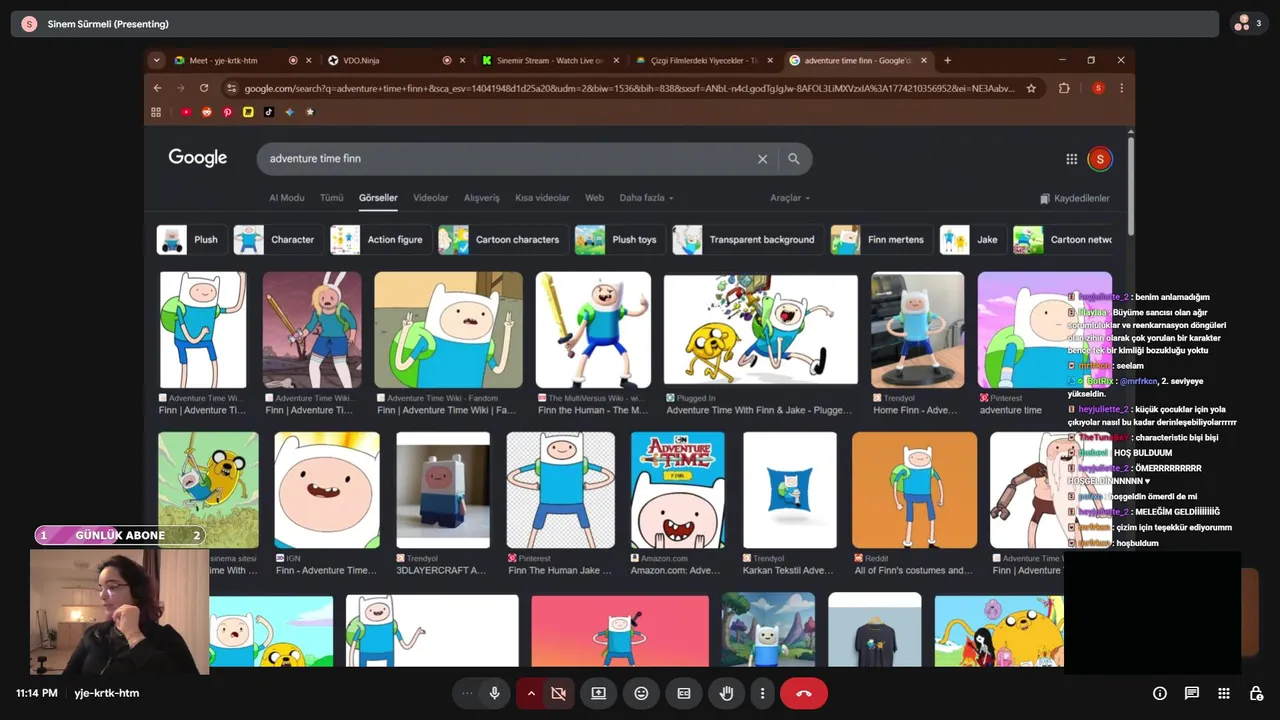The height and width of the screenshot is (720, 1280).
Task: Open the Chrome extensions puzzle icon
Action: pyautogui.click(x=1064, y=88)
